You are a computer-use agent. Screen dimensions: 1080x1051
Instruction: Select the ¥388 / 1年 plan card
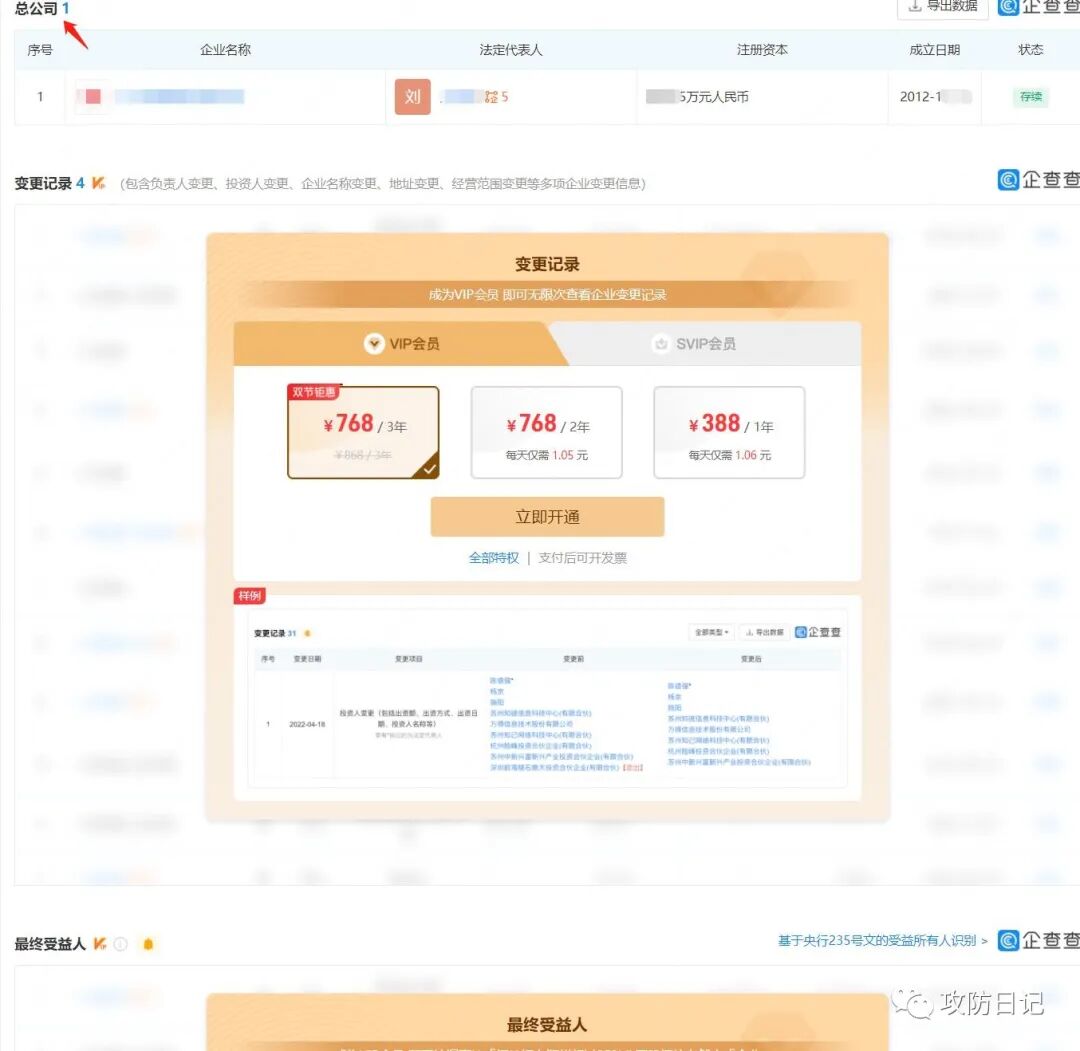point(729,433)
